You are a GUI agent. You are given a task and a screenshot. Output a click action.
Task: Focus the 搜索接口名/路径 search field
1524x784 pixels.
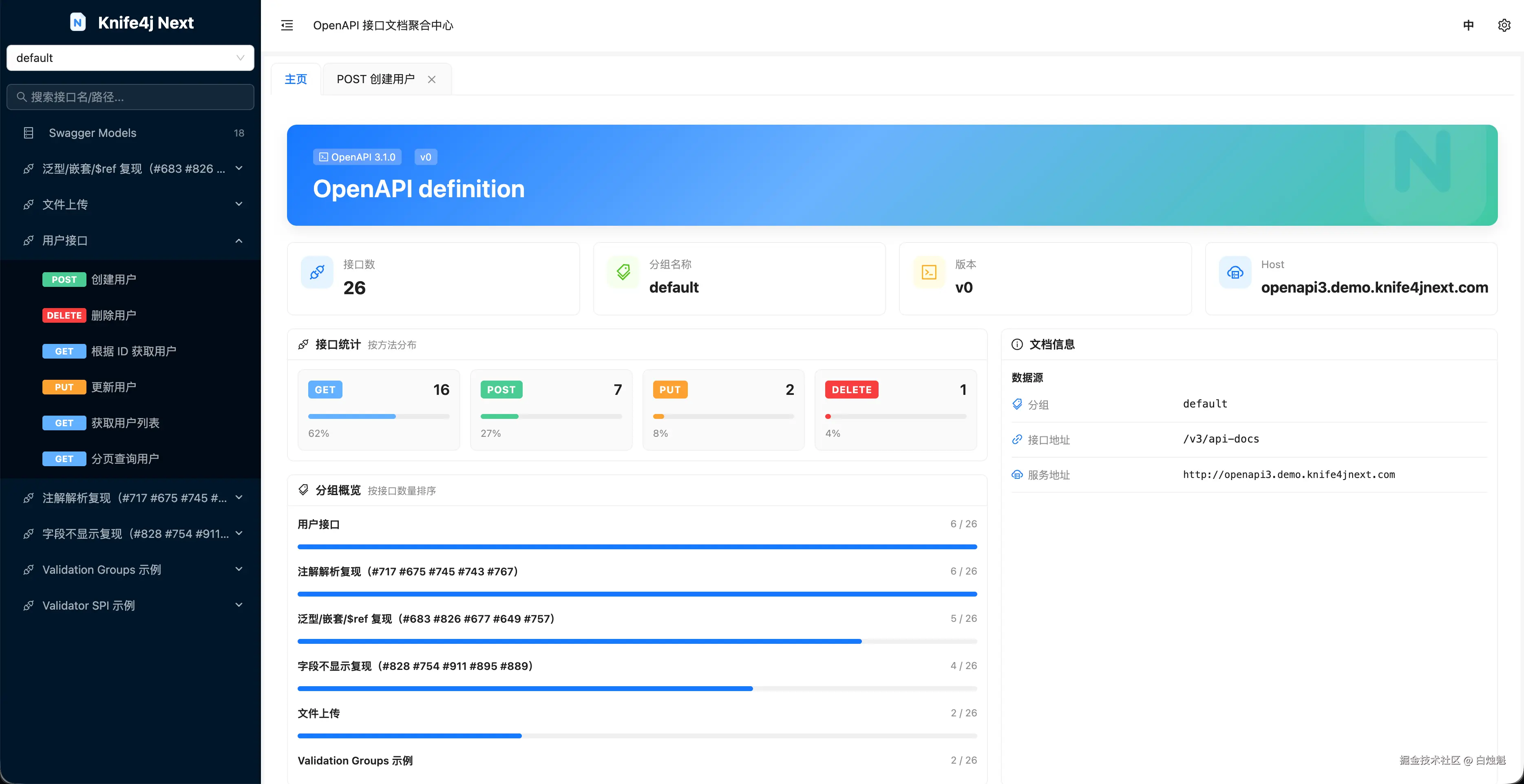pos(130,97)
